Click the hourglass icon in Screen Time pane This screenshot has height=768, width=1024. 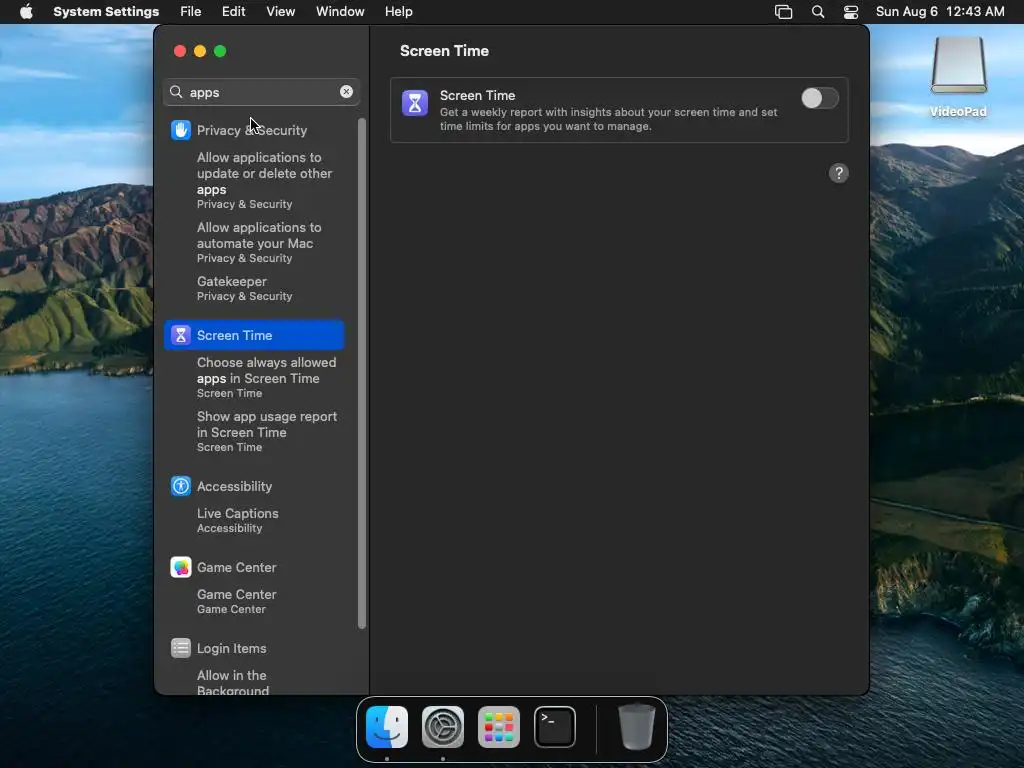pos(415,103)
